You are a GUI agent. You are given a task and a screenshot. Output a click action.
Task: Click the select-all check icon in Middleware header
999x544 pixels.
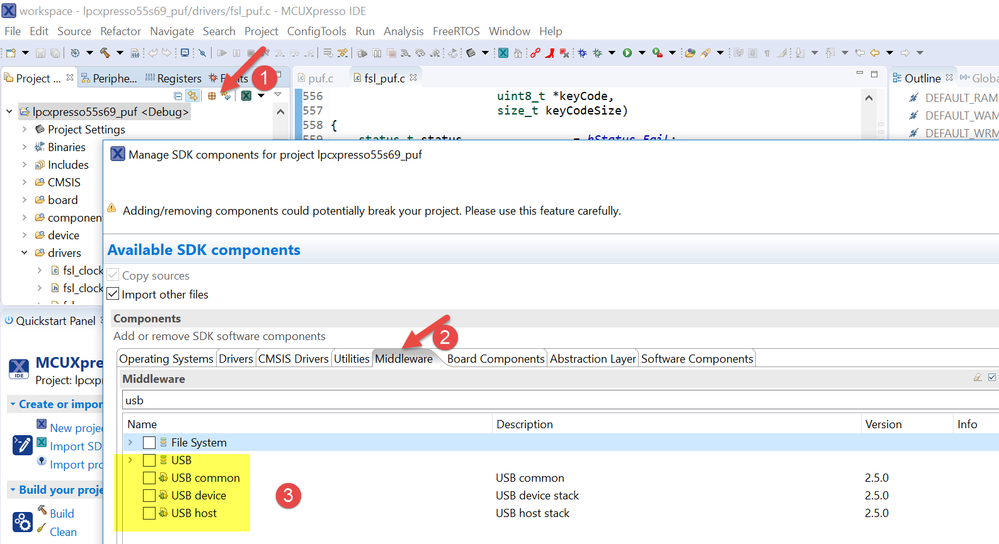coord(992,378)
